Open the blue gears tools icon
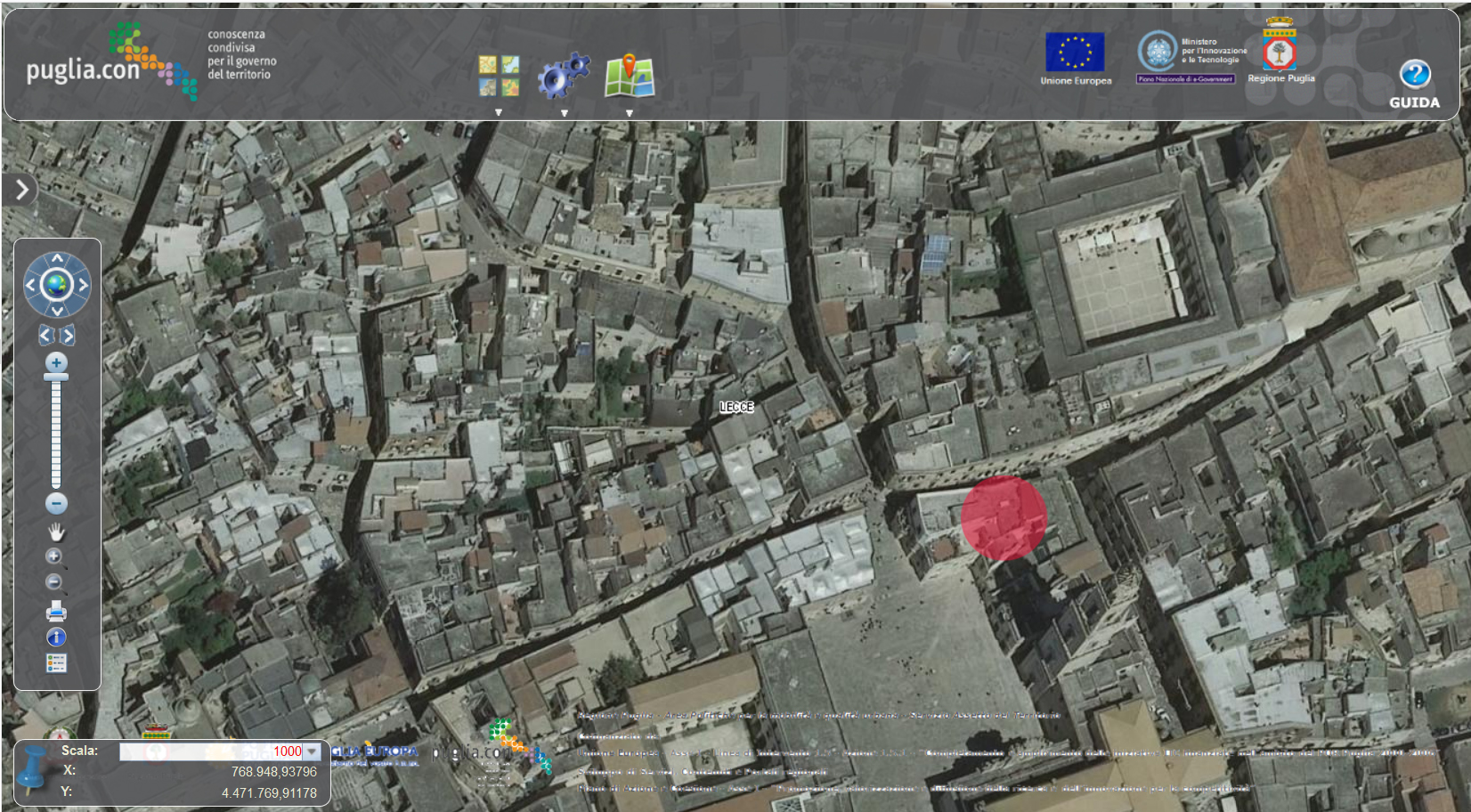The image size is (1471, 812). pyautogui.click(x=564, y=76)
